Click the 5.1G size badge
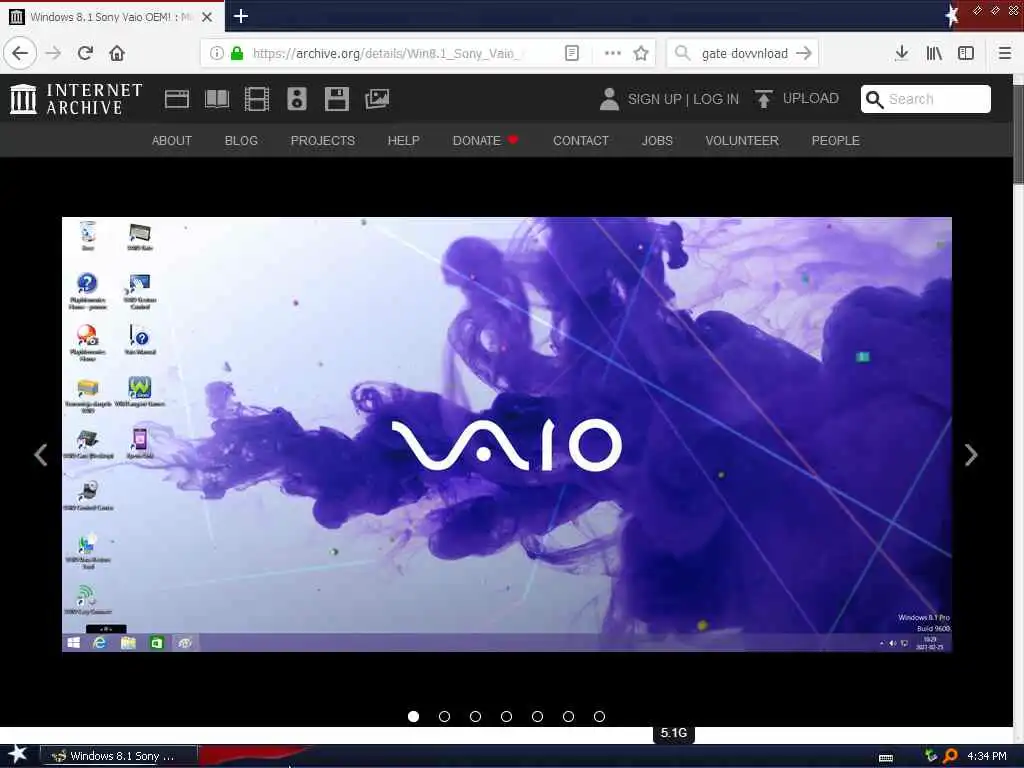Viewport: 1024px width, 768px height. click(673, 733)
